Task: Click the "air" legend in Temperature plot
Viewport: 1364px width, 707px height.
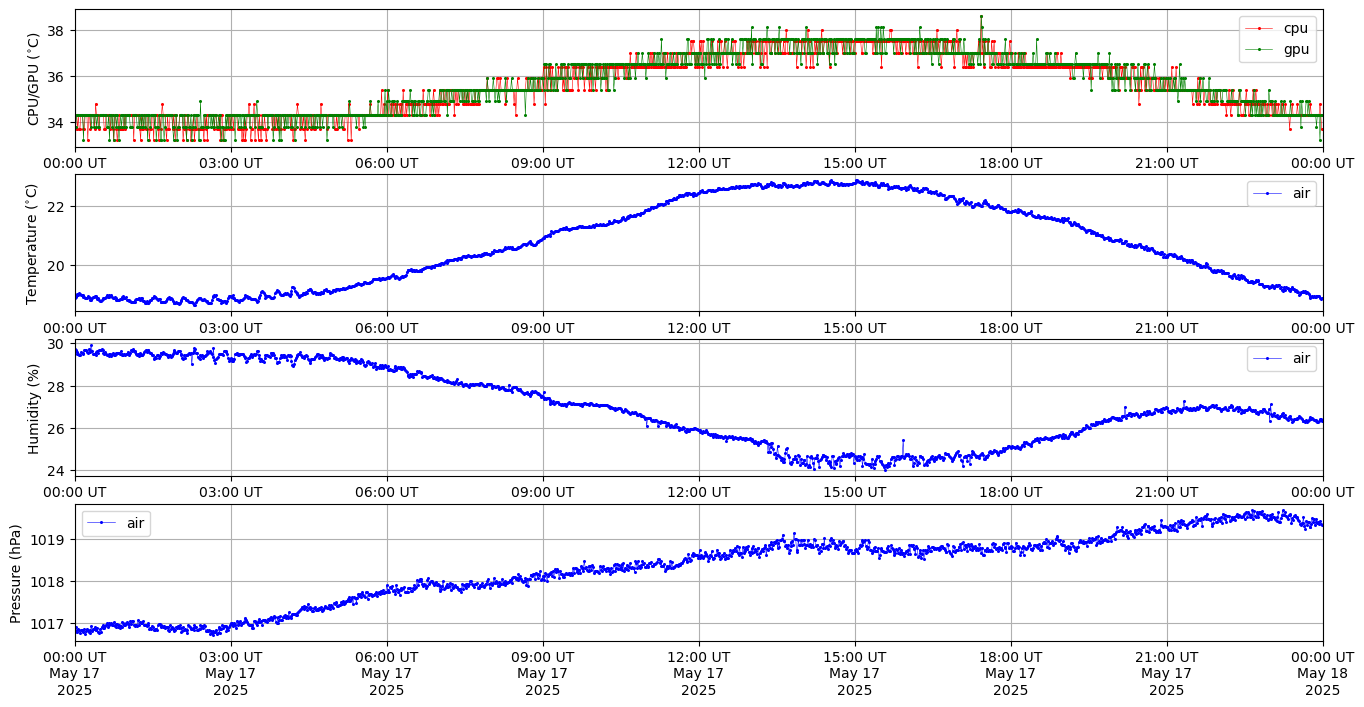Action: pyautogui.click(x=1281, y=193)
